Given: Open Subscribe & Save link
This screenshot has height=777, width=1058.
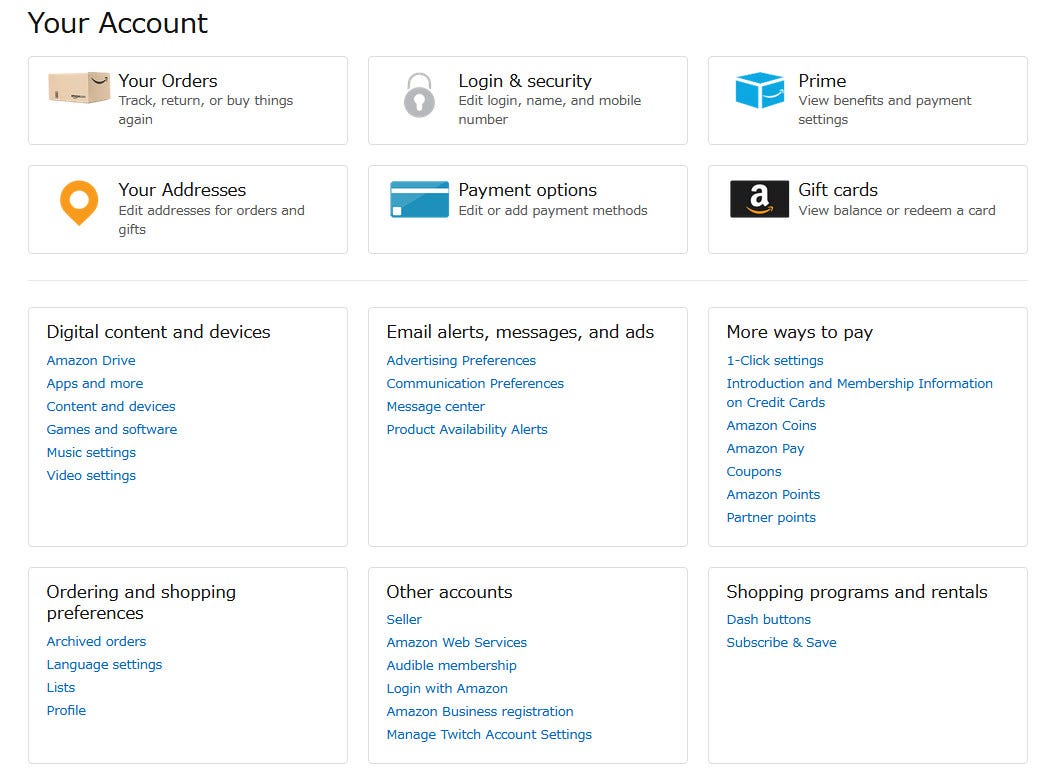Looking at the screenshot, I should [x=781, y=642].
